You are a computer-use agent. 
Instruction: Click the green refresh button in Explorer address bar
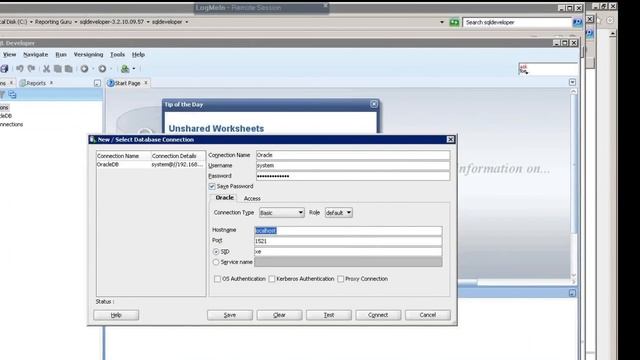pos(454,22)
